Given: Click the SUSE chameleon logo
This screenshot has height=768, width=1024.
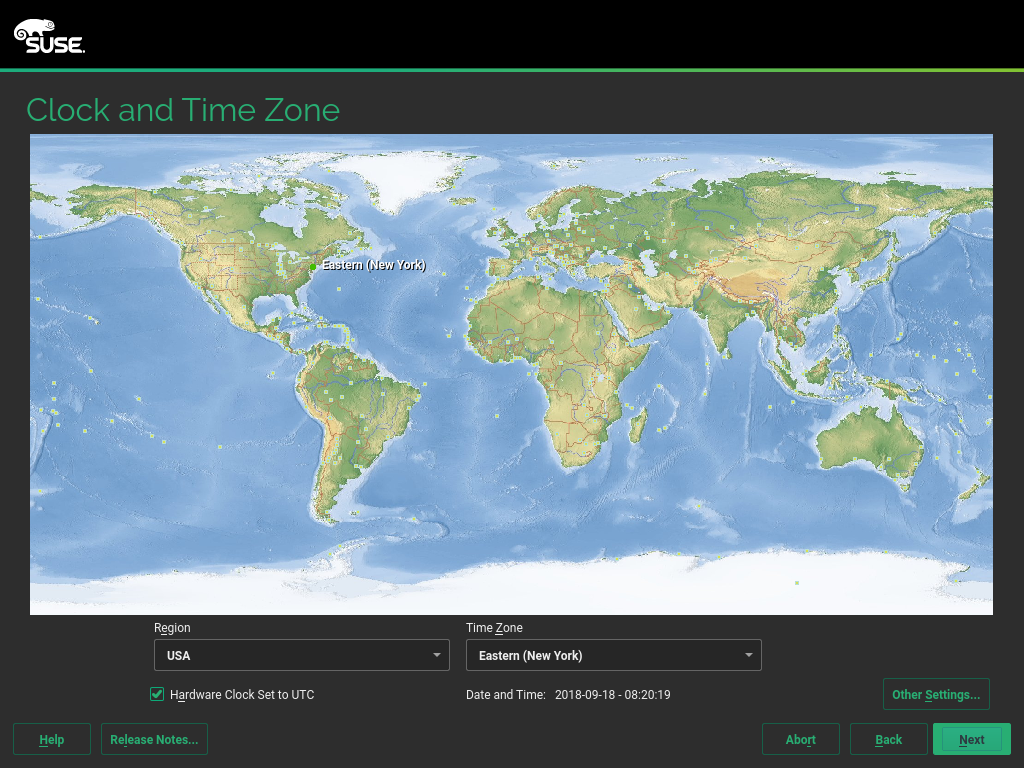Looking at the screenshot, I should (x=48, y=36).
